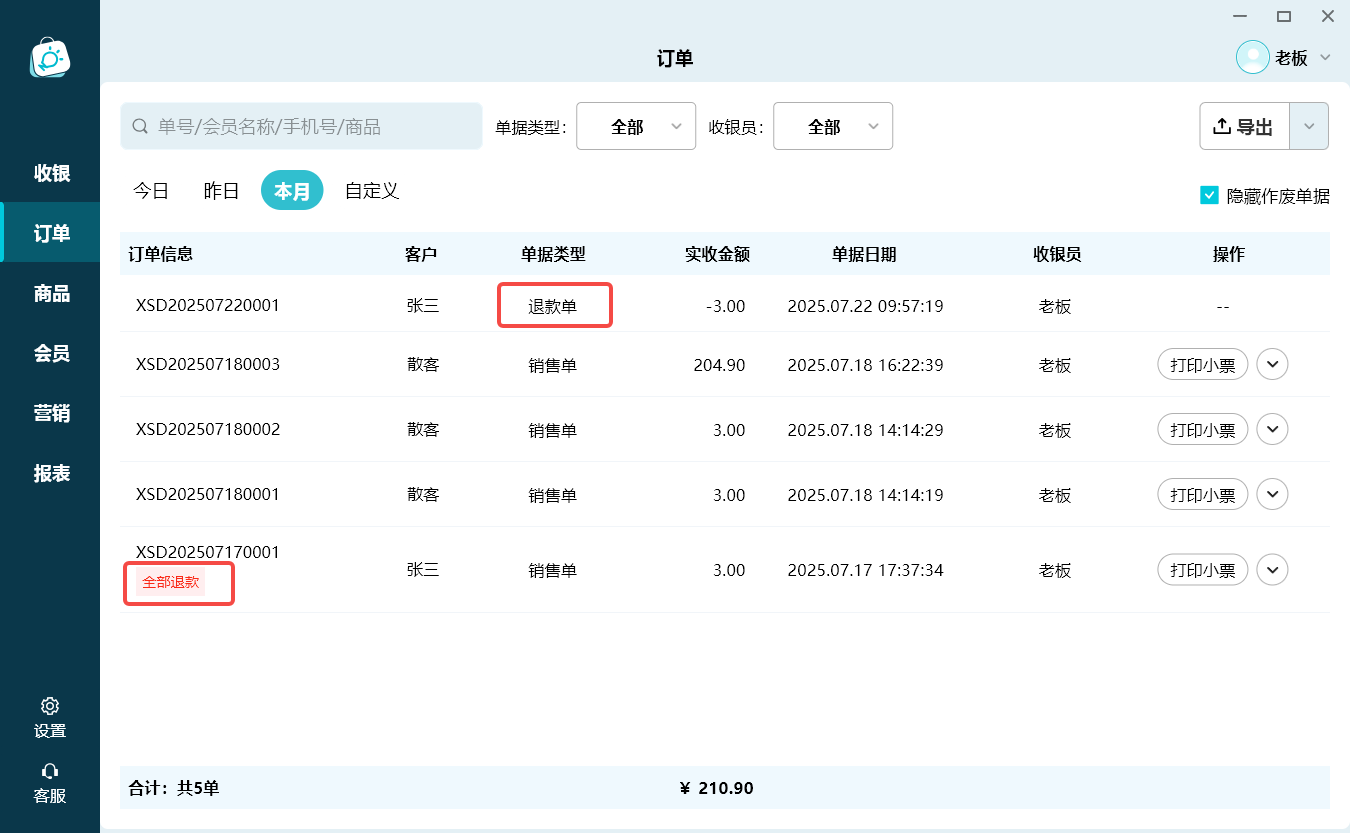Expand the export options arrow

coord(1309,126)
